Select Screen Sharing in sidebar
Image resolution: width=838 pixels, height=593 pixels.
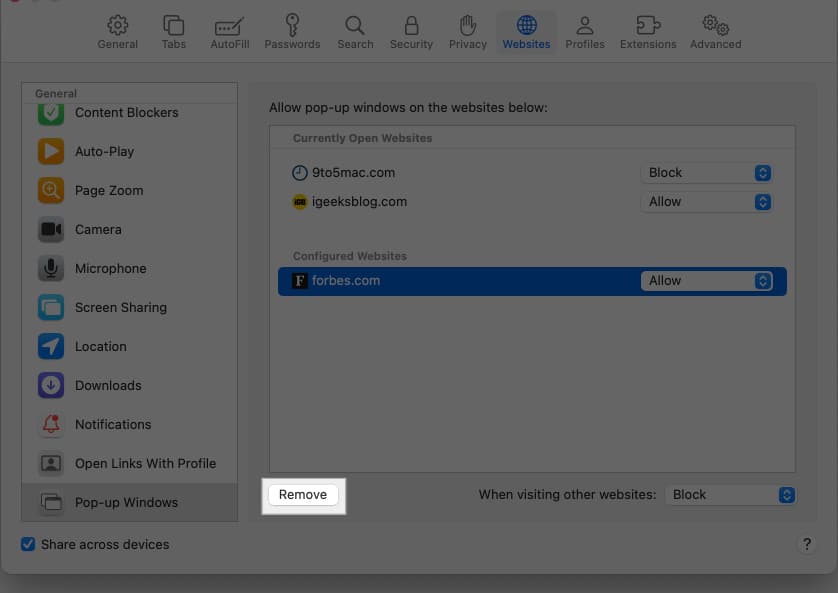pyautogui.click(x=121, y=308)
